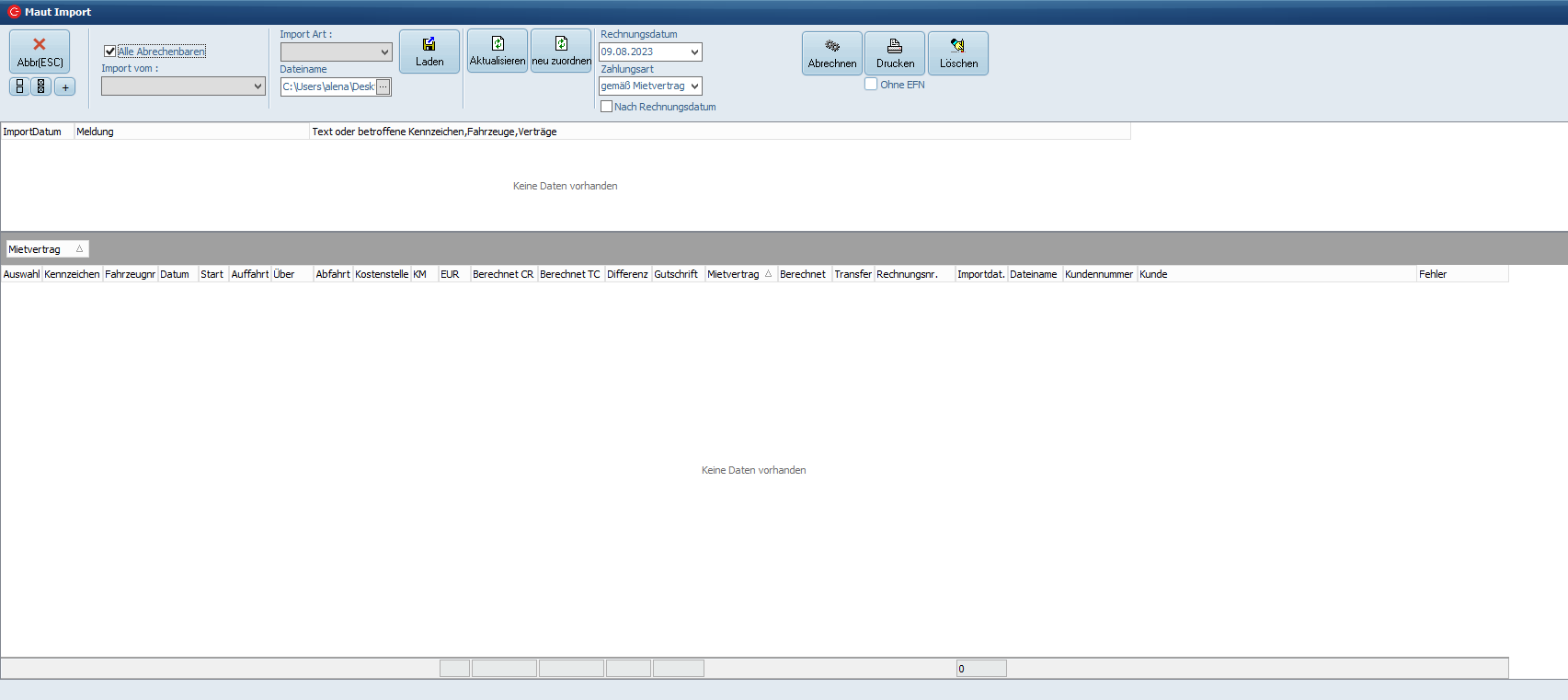Browse for file with the ellipsis button

click(383, 87)
